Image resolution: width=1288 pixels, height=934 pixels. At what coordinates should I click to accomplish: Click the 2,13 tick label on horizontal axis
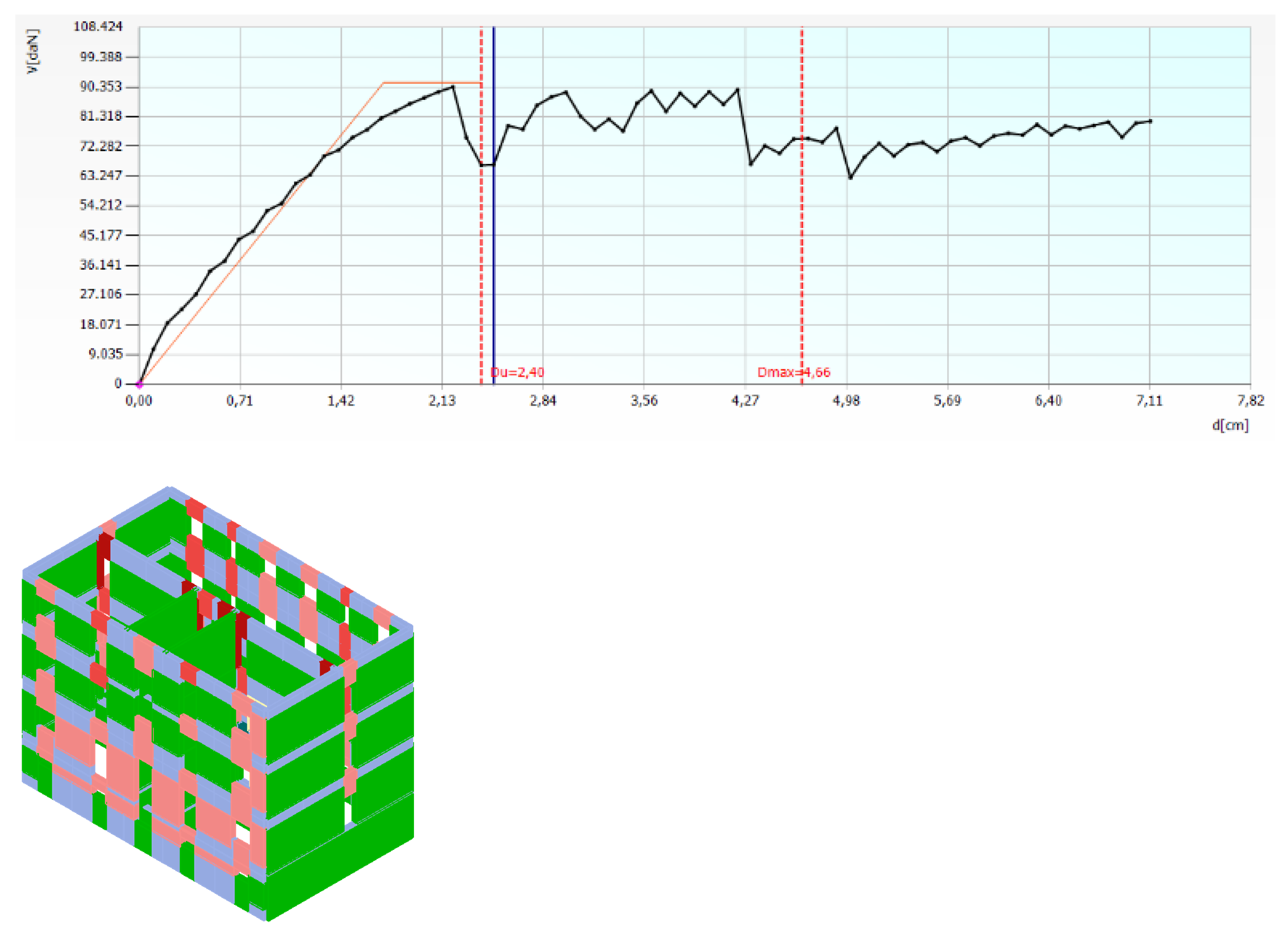[442, 401]
